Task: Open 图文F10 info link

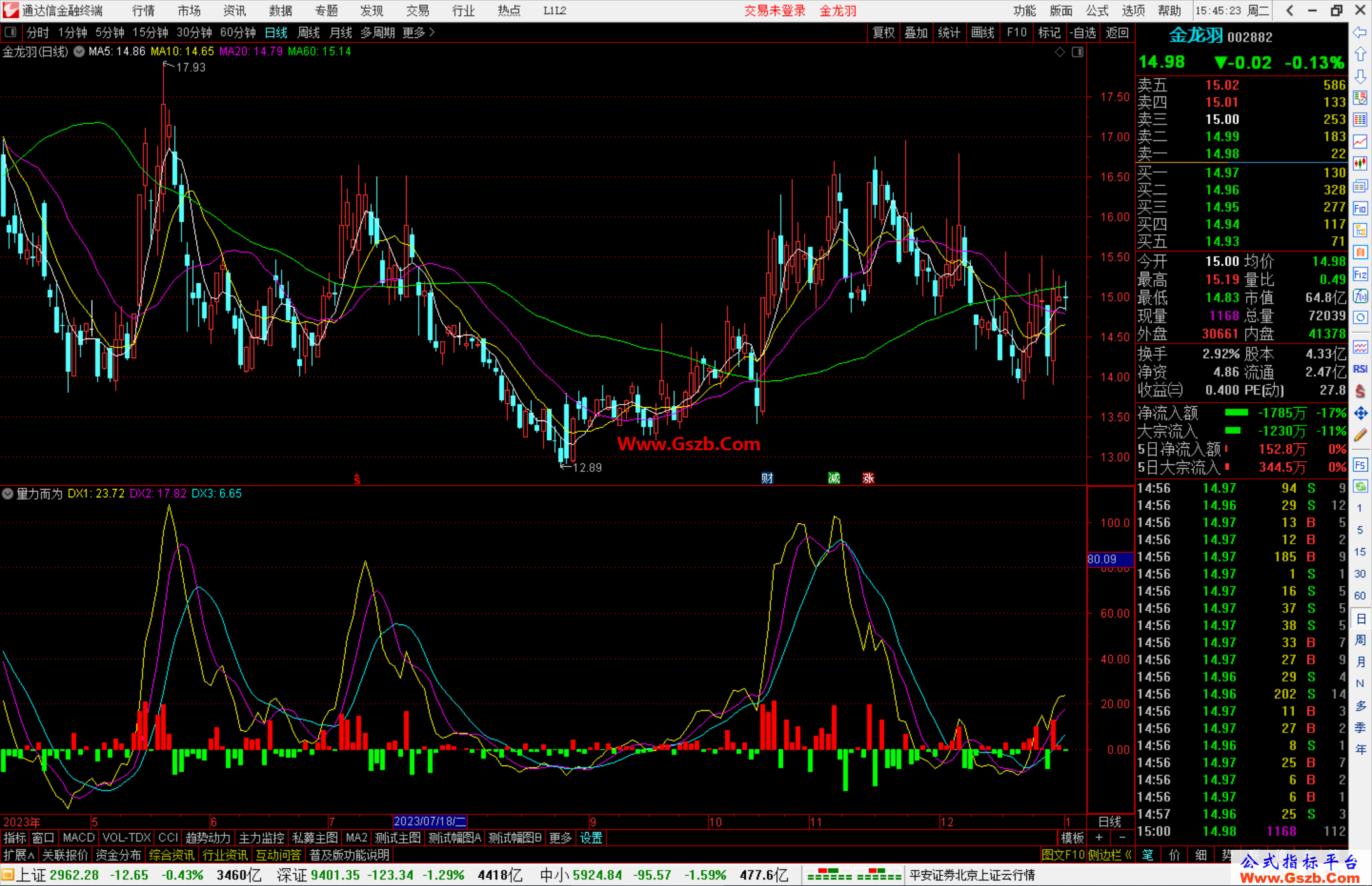Action: point(1063,855)
